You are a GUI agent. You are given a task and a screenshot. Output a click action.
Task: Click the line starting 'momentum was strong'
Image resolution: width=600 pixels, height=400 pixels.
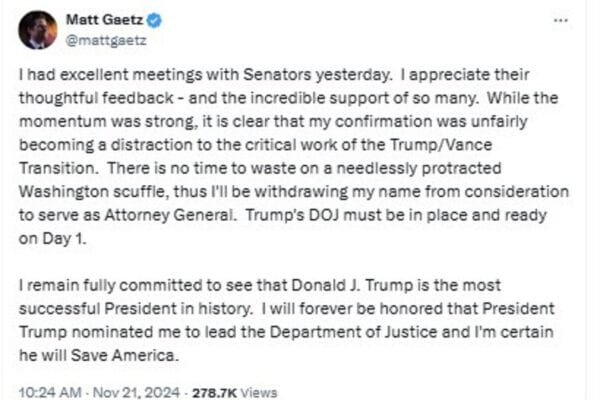click(x=273, y=121)
